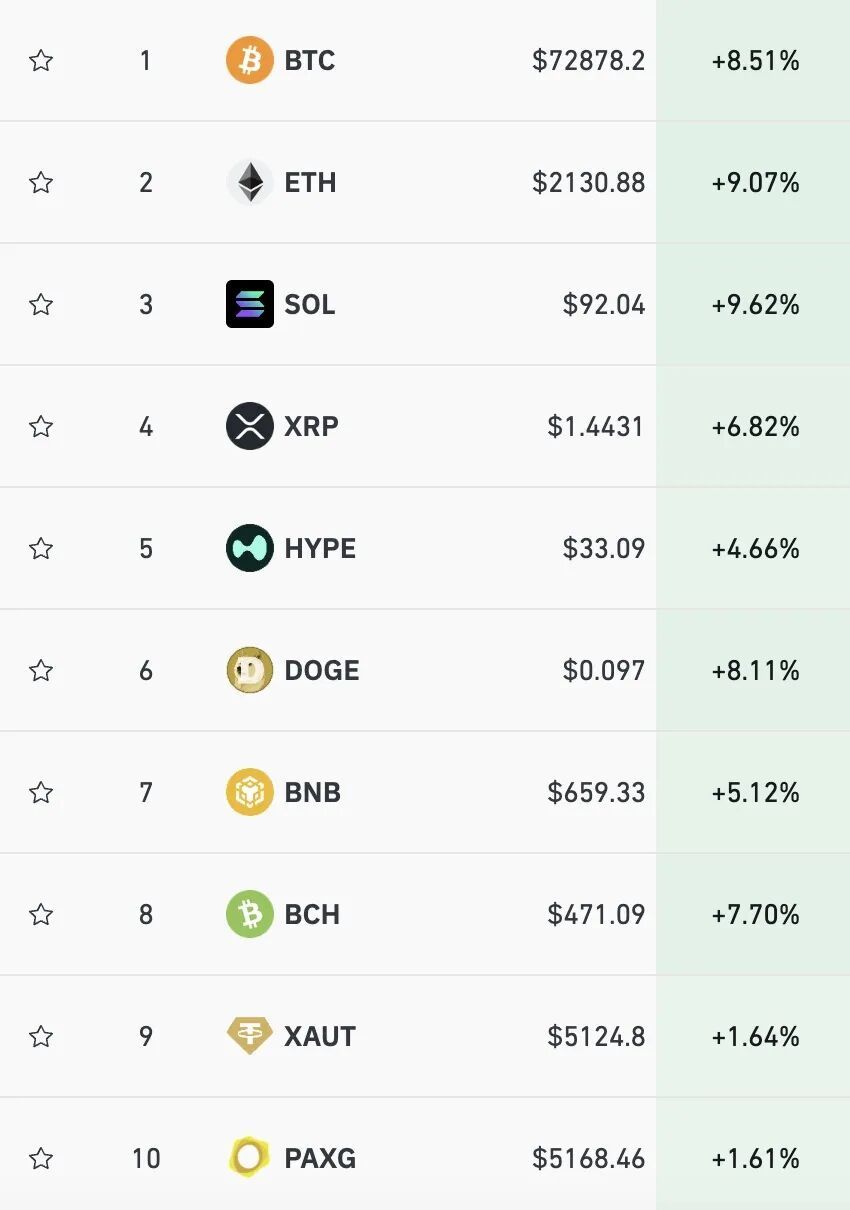Toggle the star next to ETH
Image resolution: width=850 pixels, height=1210 pixels.
pyautogui.click(x=41, y=183)
